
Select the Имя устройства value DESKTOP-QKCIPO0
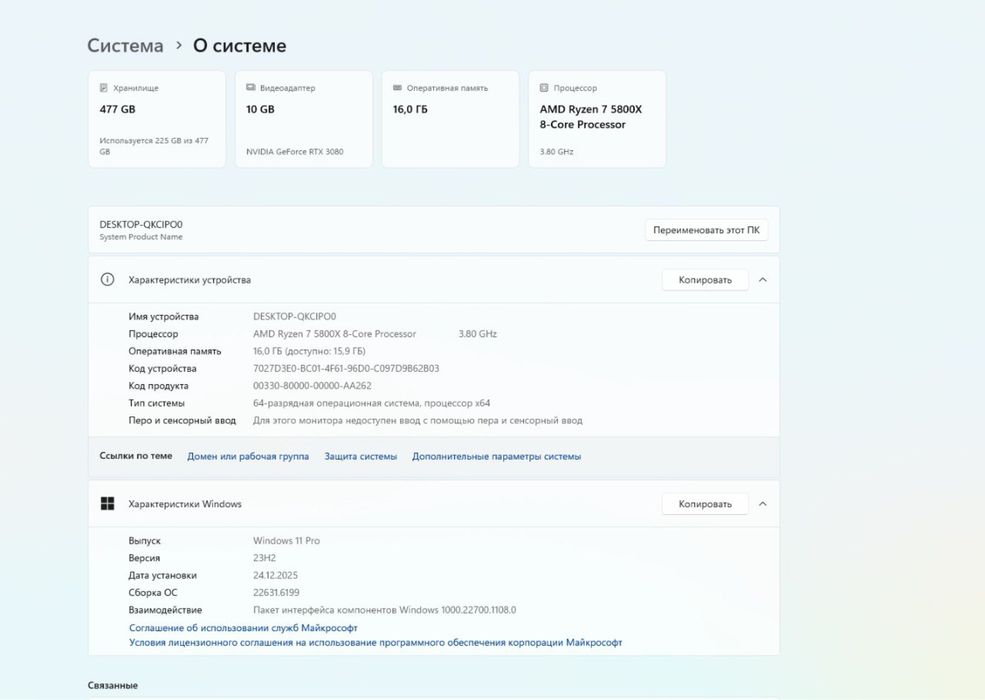(x=295, y=317)
